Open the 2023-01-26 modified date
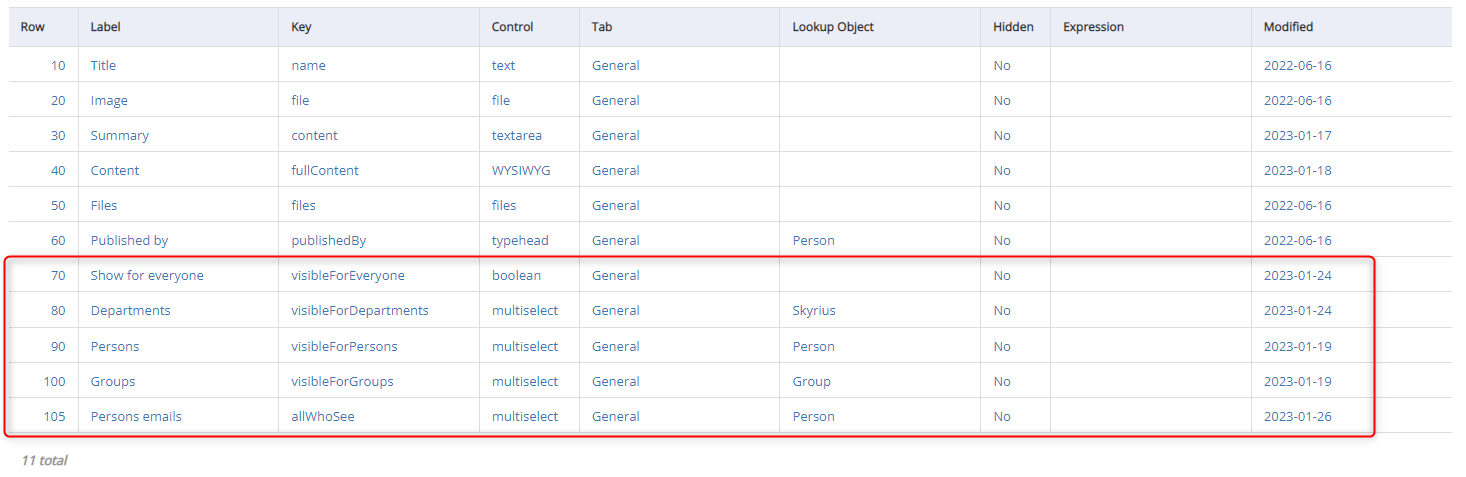The width and height of the screenshot is (1466, 477). (x=1298, y=416)
